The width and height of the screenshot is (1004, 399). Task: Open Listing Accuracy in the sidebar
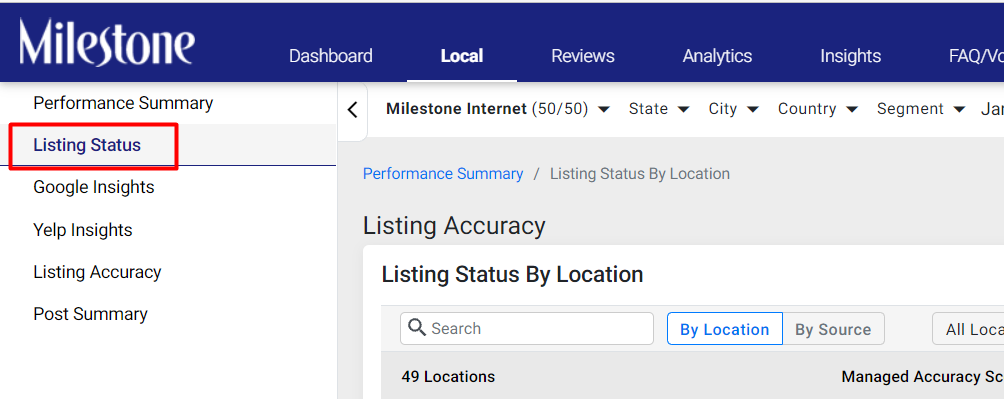(x=97, y=272)
